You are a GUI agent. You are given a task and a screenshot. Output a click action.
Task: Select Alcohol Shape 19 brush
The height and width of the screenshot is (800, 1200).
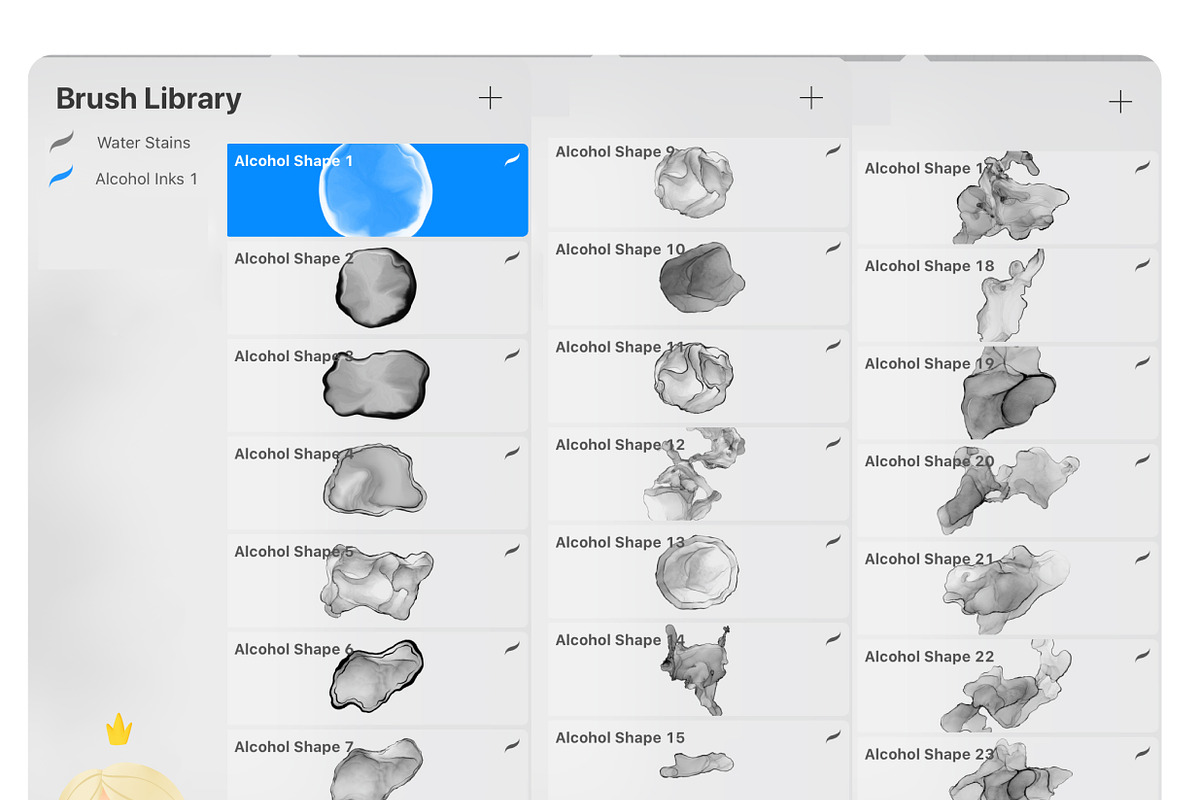coord(1007,393)
